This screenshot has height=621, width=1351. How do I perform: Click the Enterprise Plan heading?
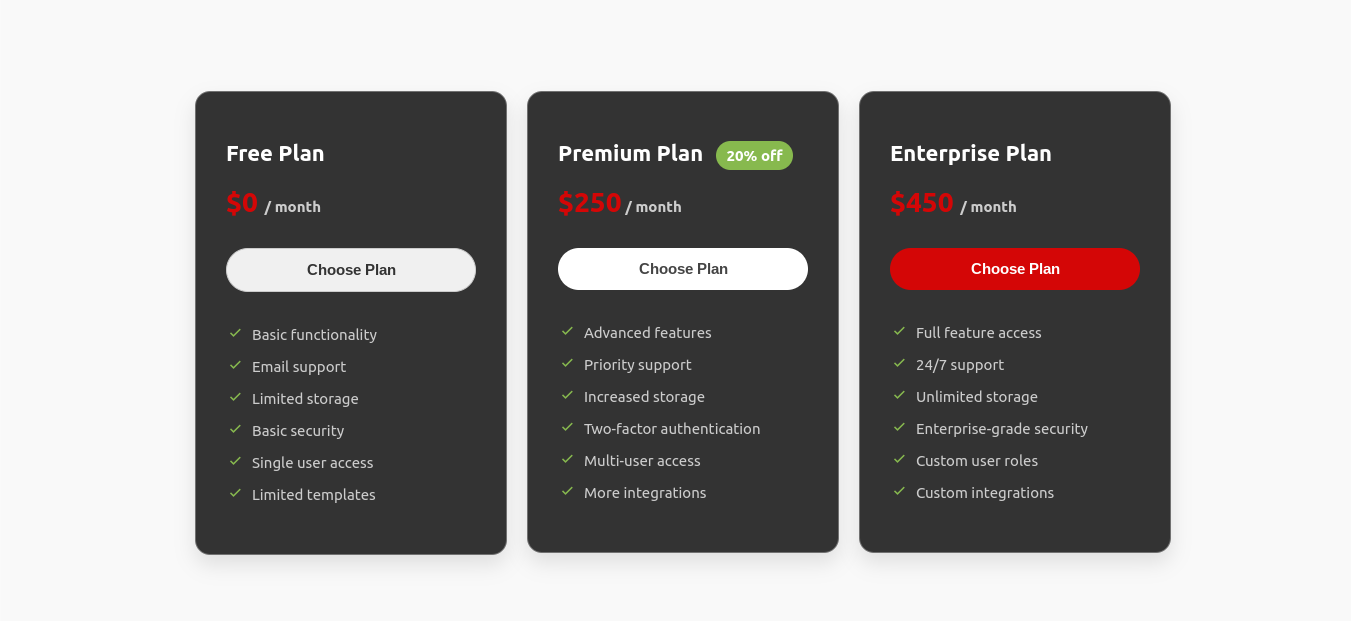coord(970,153)
